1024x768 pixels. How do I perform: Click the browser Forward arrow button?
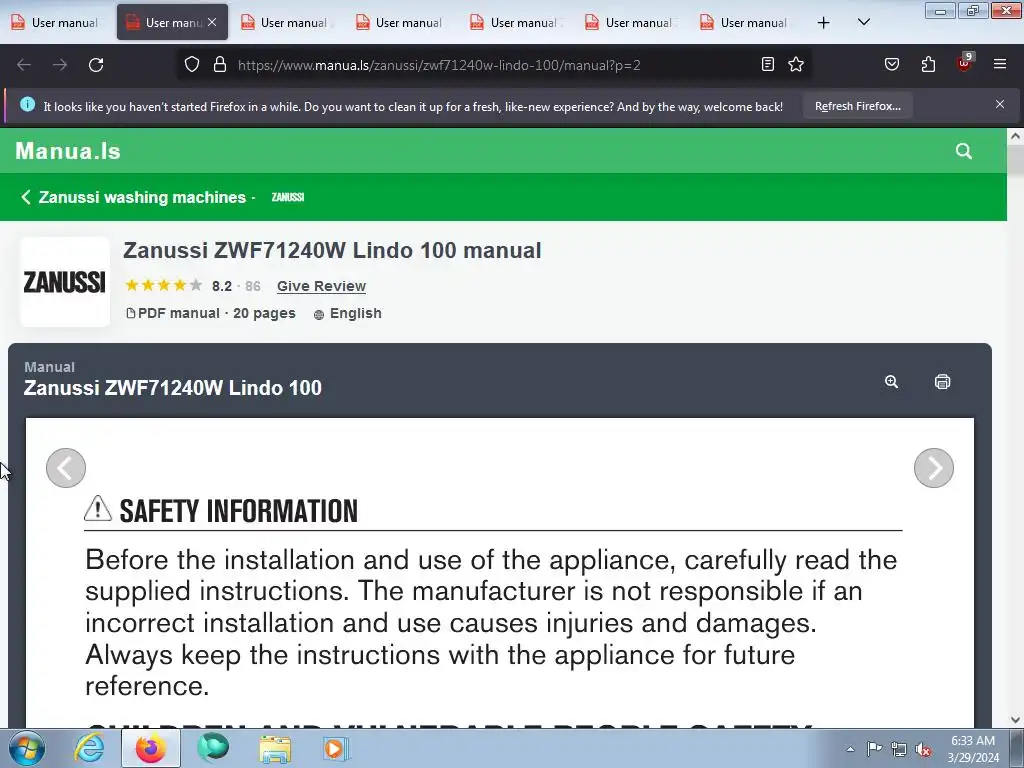coord(60,65)
